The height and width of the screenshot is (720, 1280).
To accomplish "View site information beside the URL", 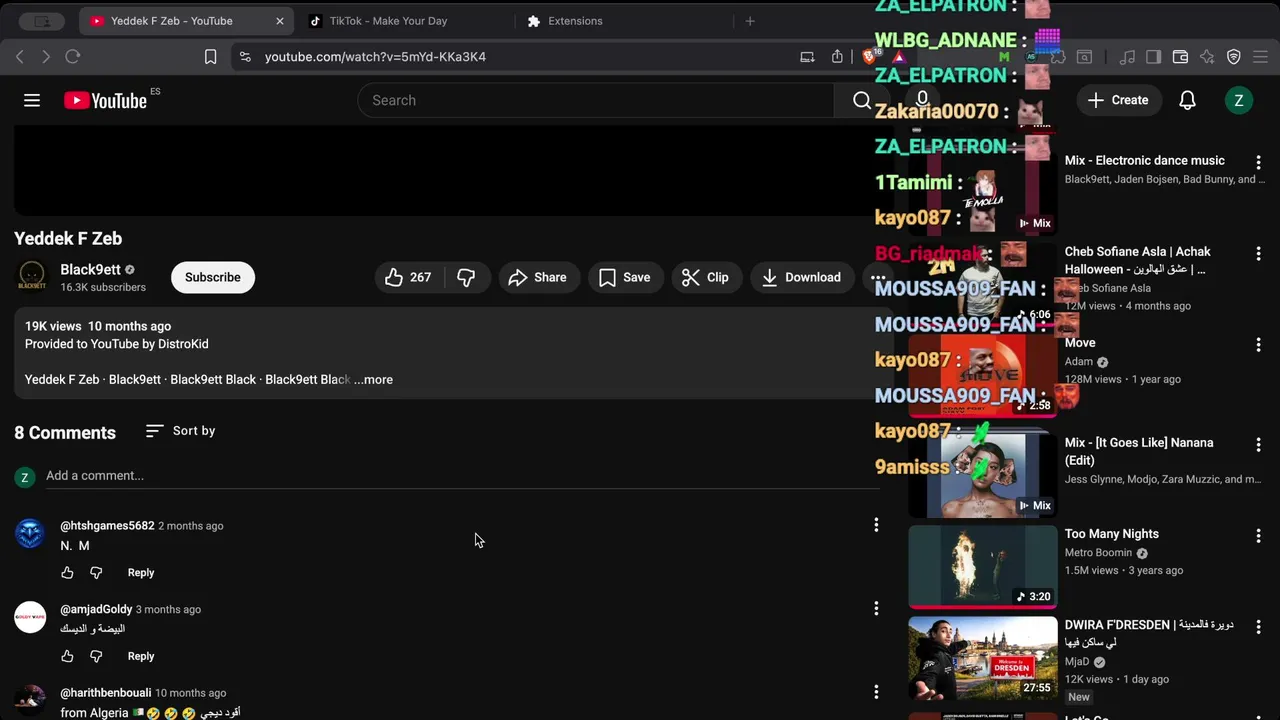I will tap(244, 57).
